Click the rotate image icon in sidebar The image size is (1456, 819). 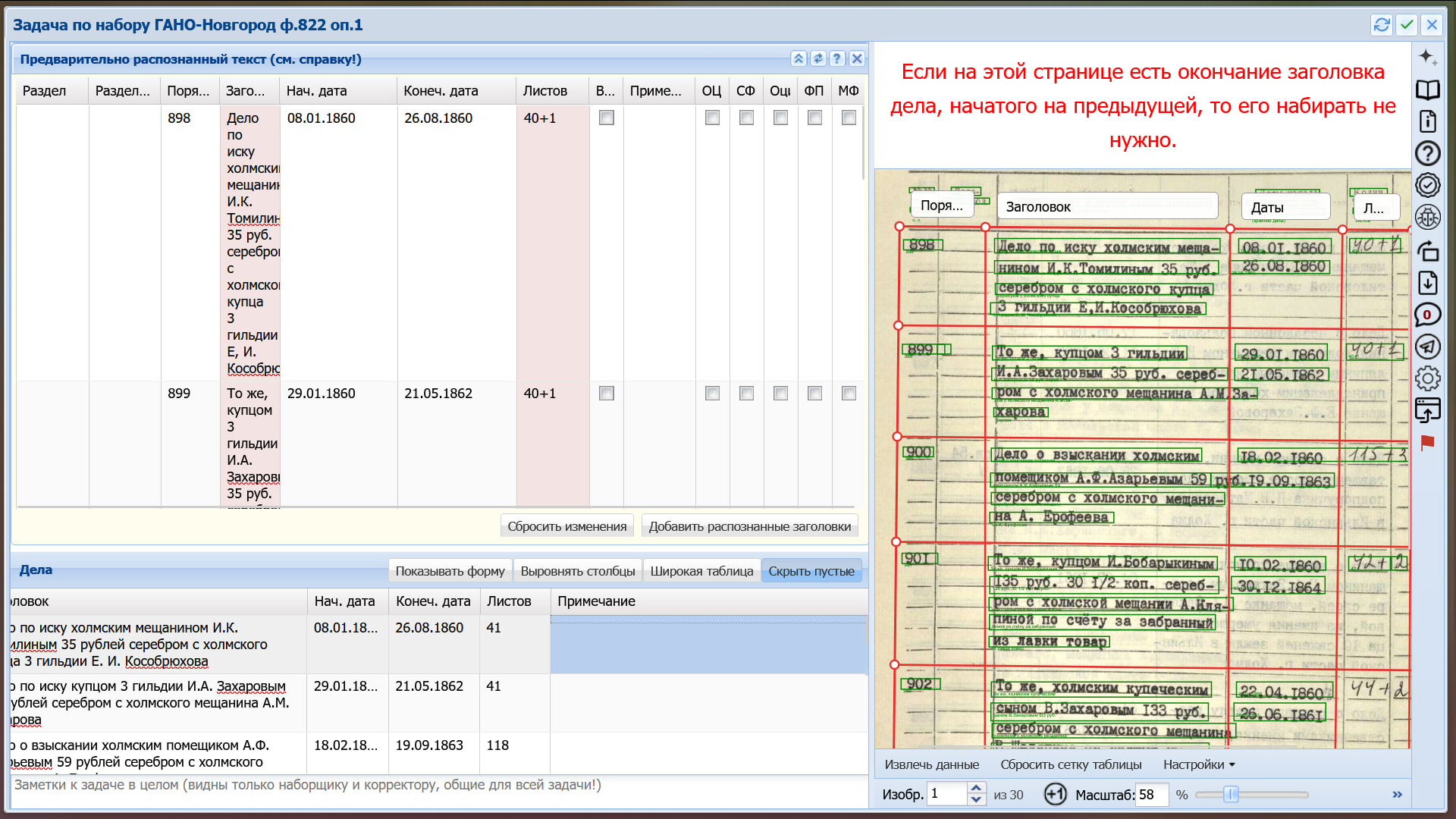tap(1427, 250)
